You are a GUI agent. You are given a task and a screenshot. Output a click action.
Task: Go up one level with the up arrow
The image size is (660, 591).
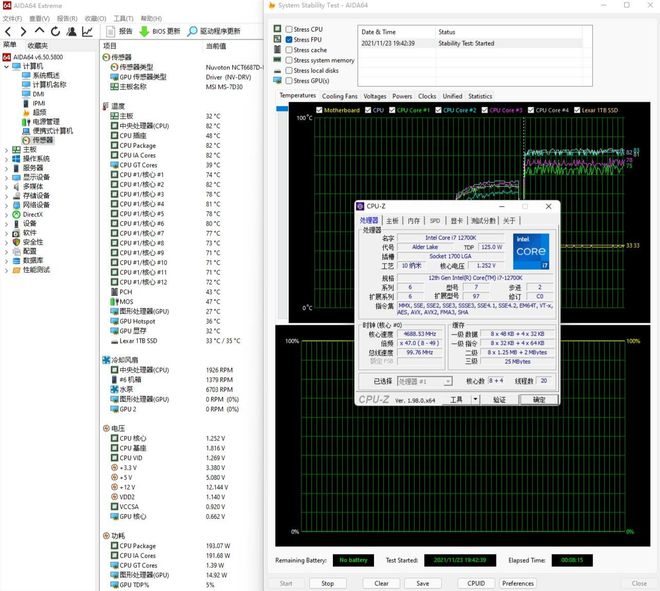(39, 31)
